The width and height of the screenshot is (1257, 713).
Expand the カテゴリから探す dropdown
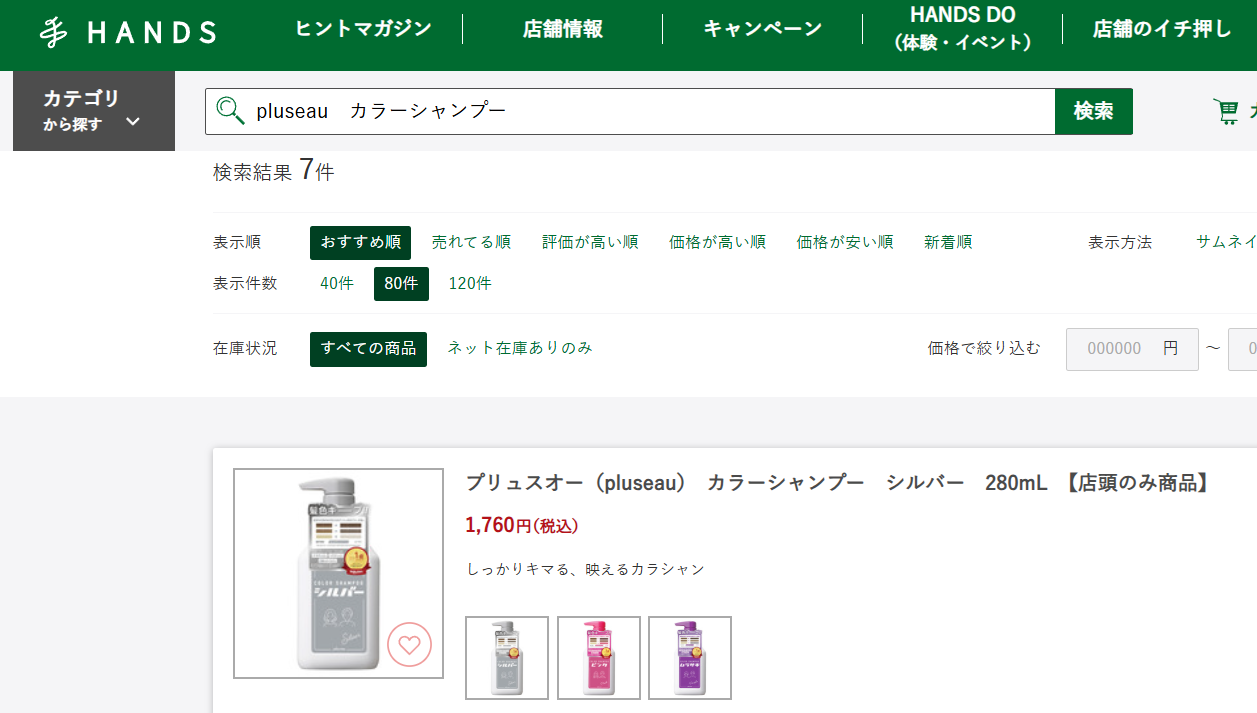pyautogui.click(x=94, y=111)
